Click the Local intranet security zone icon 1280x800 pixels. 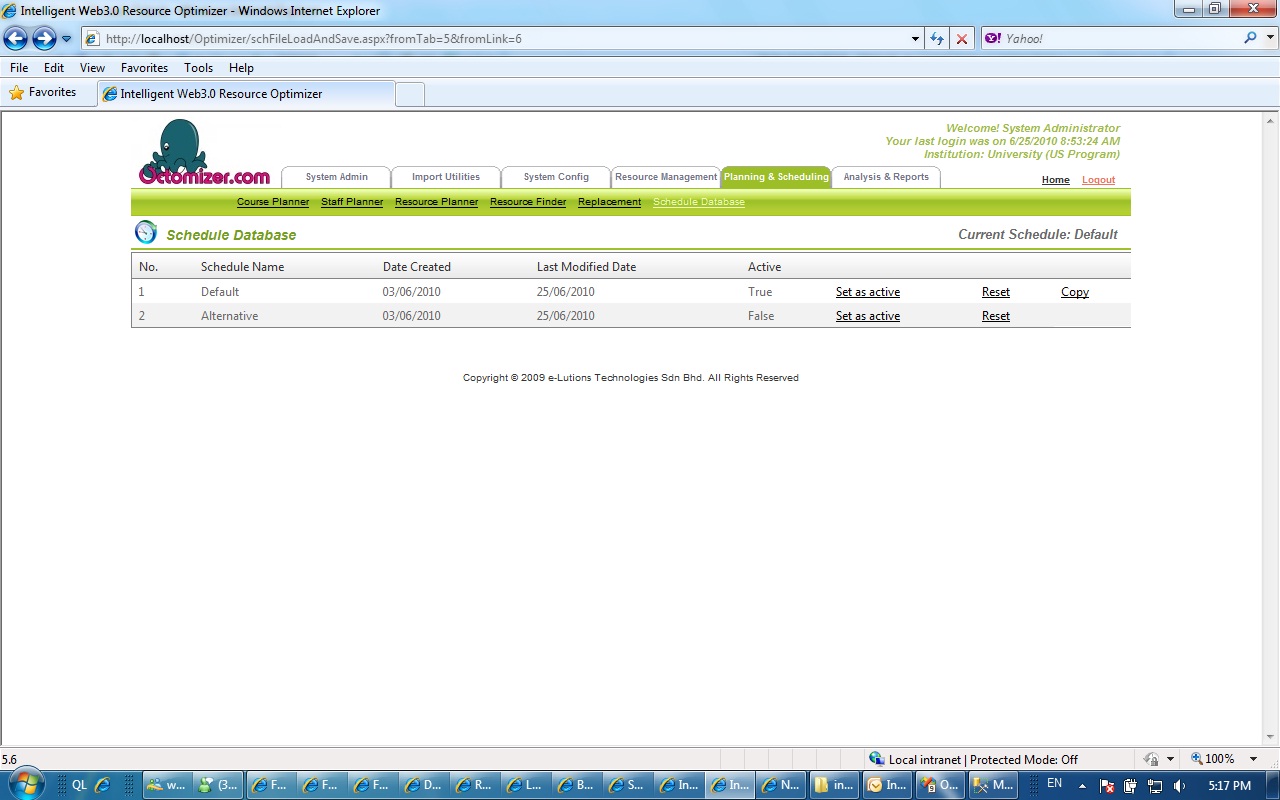pos(877,759)
